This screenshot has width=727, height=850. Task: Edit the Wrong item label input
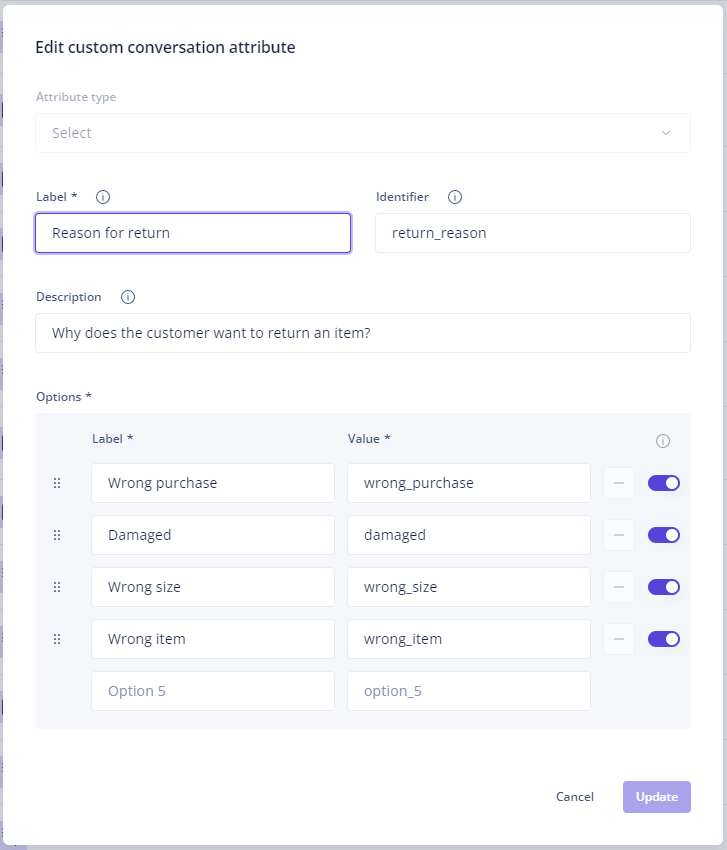point(213,639)
